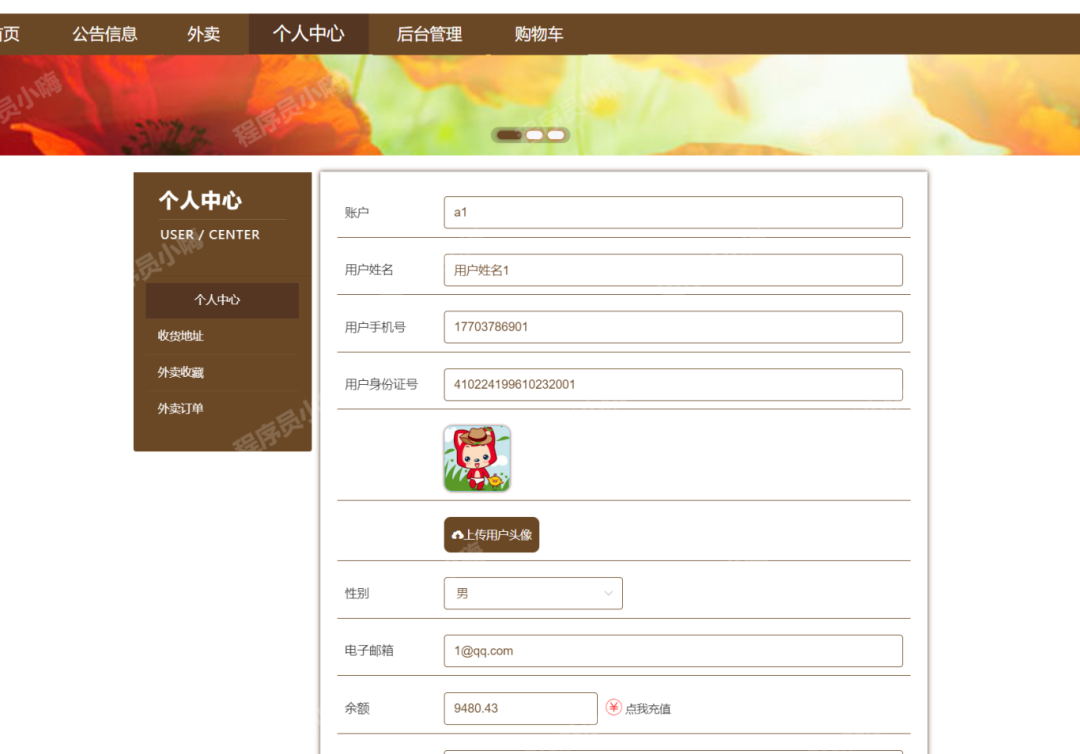The width and height of the screenshot is (1080, 754).
Task: Click the balance field showing 9480.43
Action: tap(520, 708)
